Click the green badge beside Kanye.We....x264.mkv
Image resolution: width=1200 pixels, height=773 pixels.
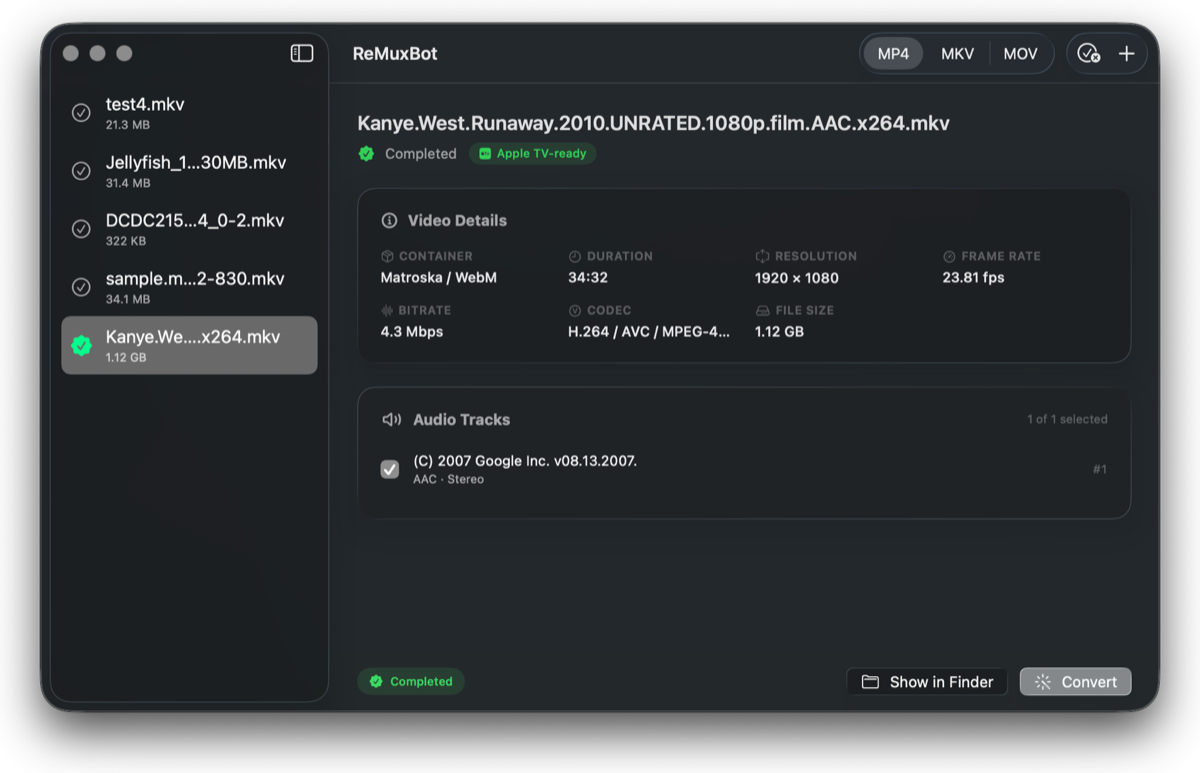pos(81,345)
